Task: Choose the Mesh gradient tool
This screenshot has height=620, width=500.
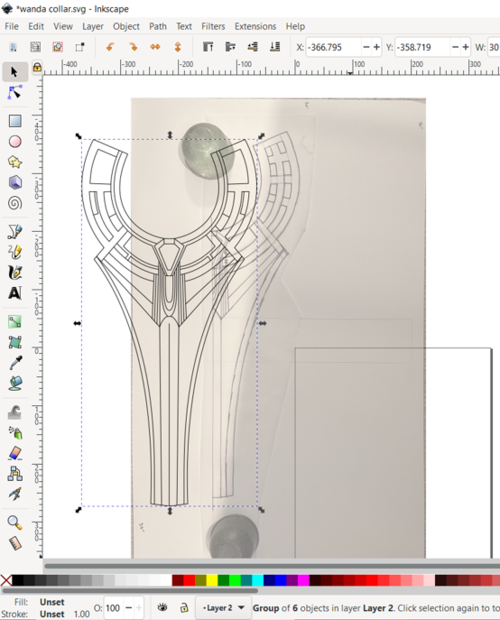Action: coord(15,342)
